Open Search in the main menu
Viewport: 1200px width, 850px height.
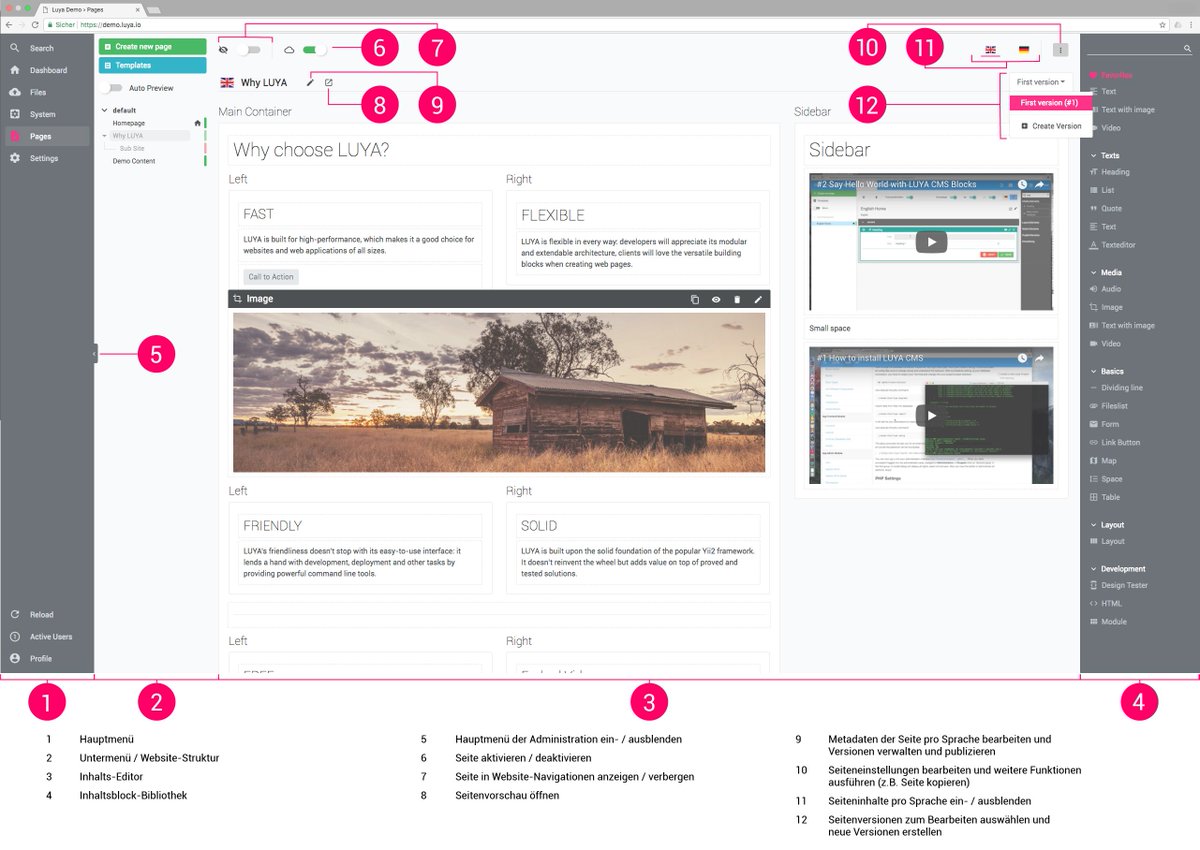tap(42, 48)
